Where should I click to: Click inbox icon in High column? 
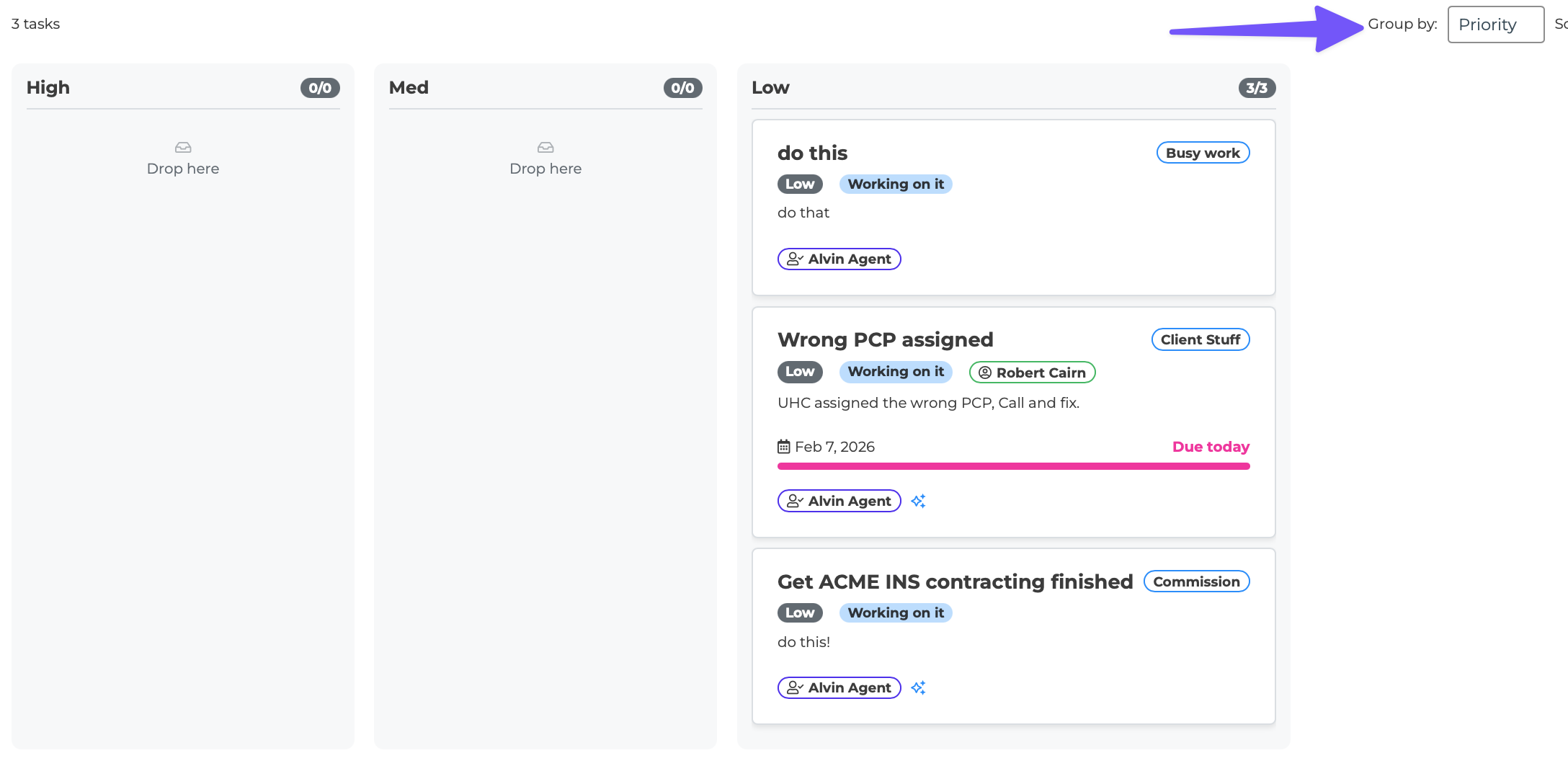pos(183,148)
